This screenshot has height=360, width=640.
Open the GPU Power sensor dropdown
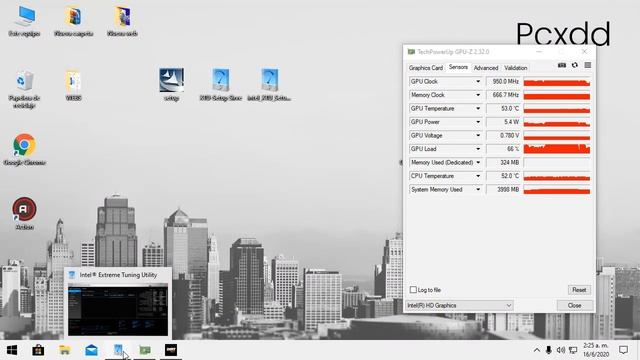pos(478,122)
